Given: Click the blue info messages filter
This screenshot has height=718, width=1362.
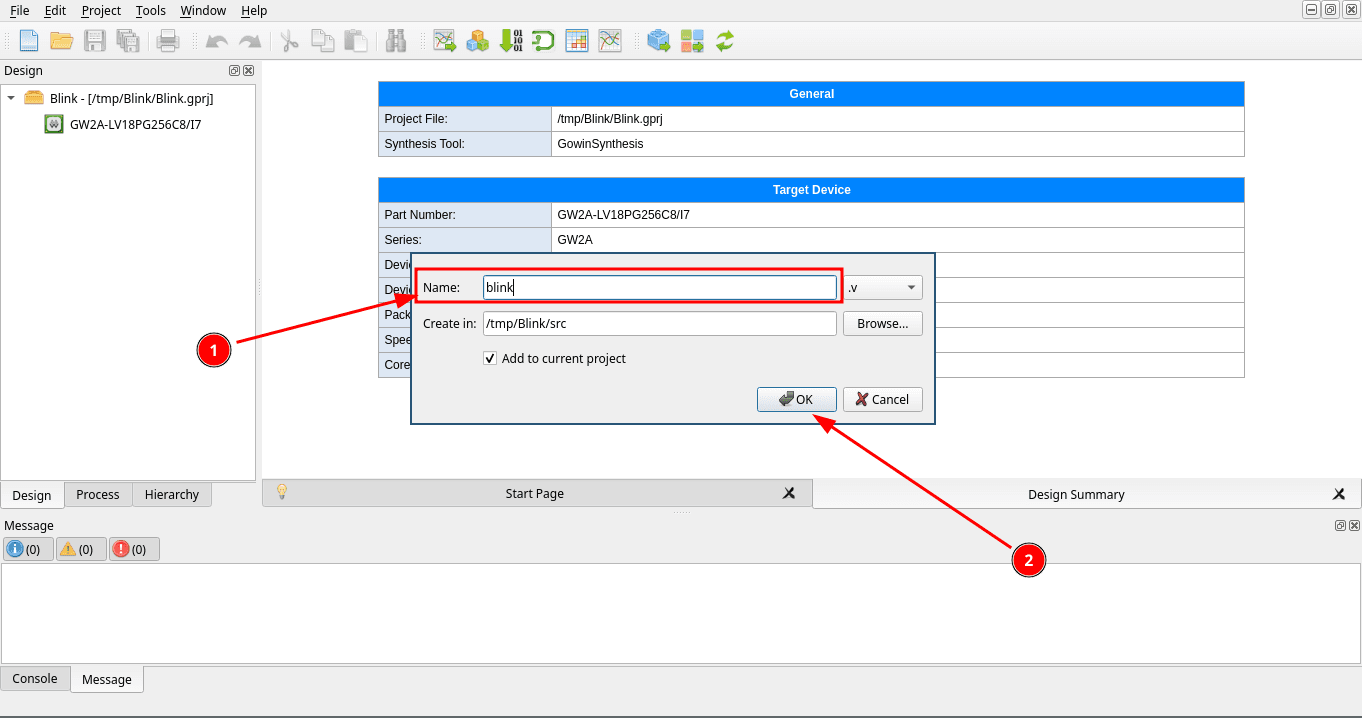Looking at the screenshot, I should point(28,549).
